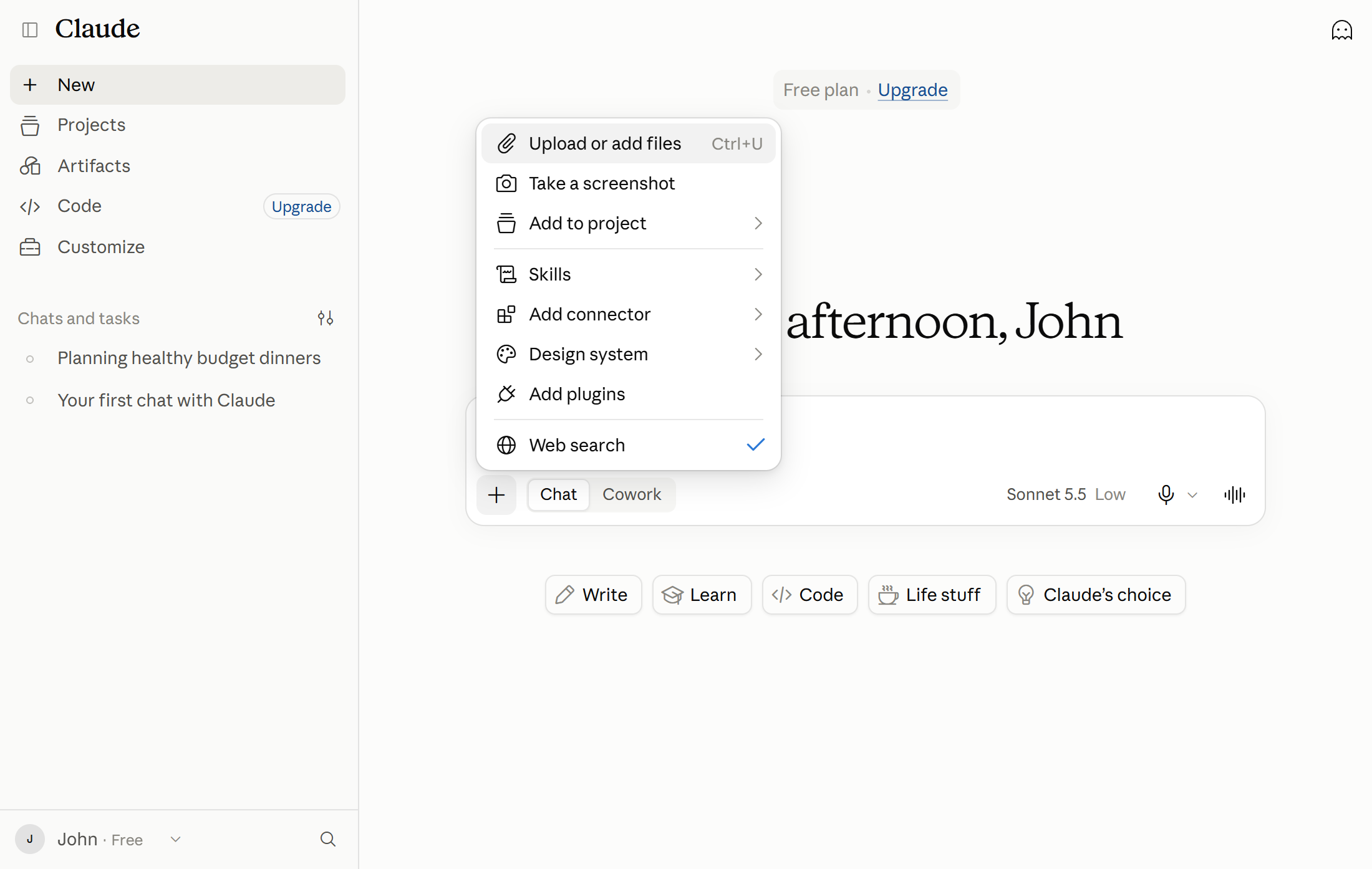The image size is (1372, 869).
Task: Click the Artifacts icon in the sidebar
Action: 30,166
